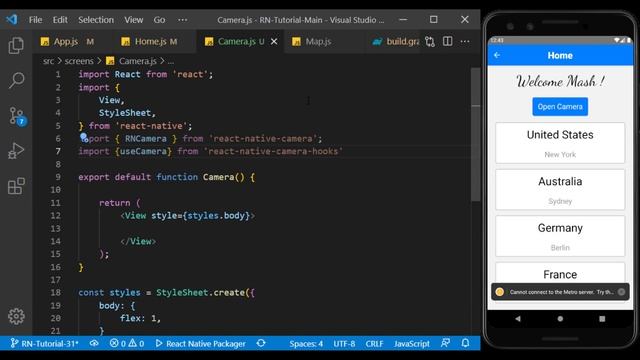Open the Search view in activity bar
The image size is (640, 360).
pos(16,80)
